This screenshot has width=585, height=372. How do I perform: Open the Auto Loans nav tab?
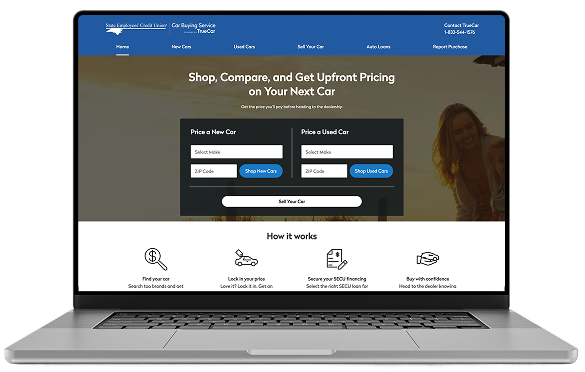coord(378,47)
